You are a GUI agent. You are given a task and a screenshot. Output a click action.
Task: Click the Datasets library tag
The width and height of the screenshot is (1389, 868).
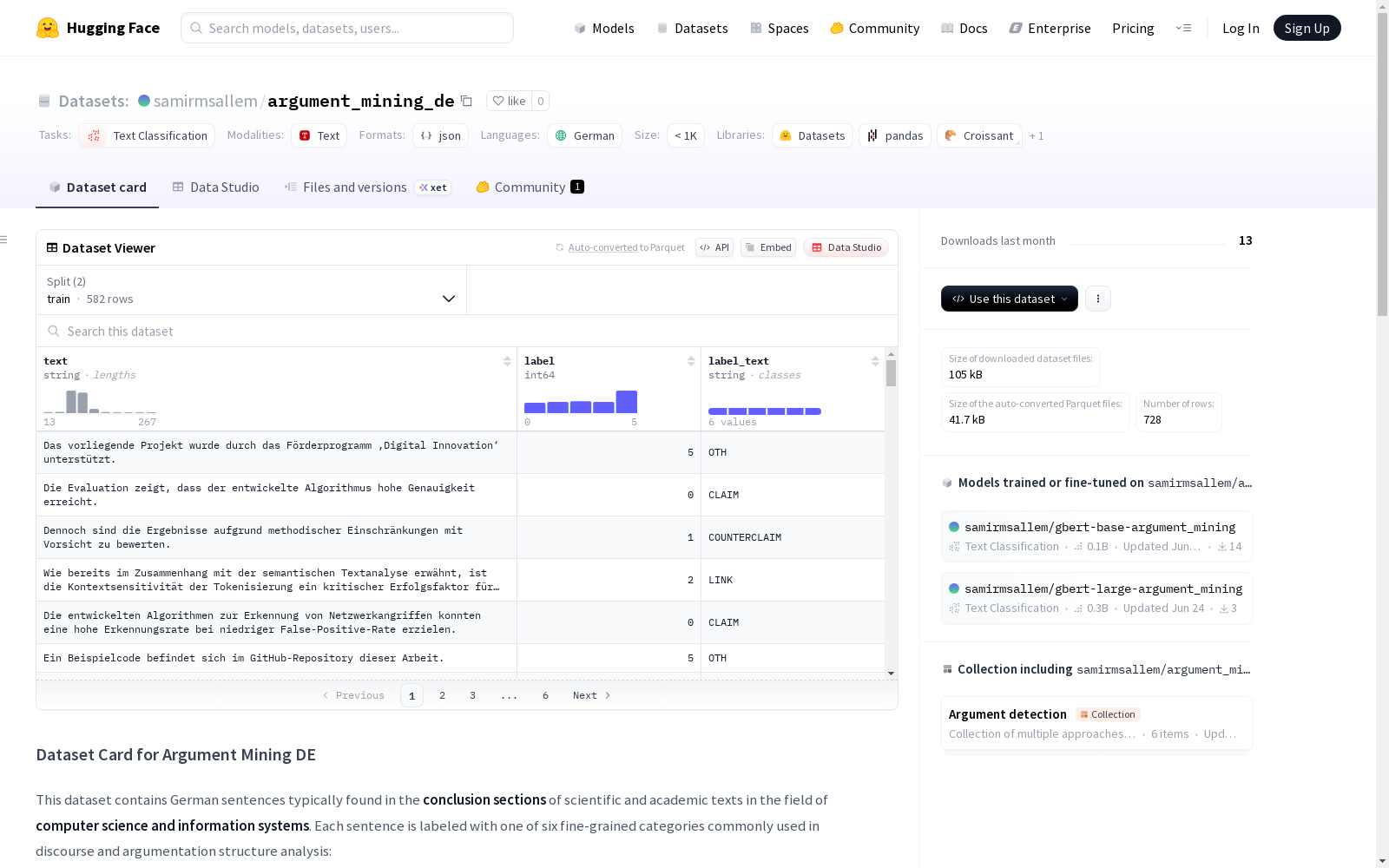pos(813,135)
